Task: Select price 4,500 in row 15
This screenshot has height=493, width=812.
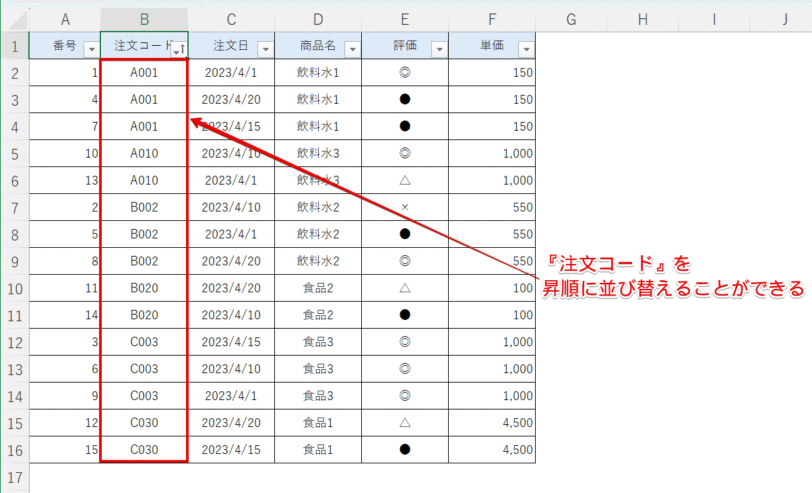Action: (x=492, y=423)
